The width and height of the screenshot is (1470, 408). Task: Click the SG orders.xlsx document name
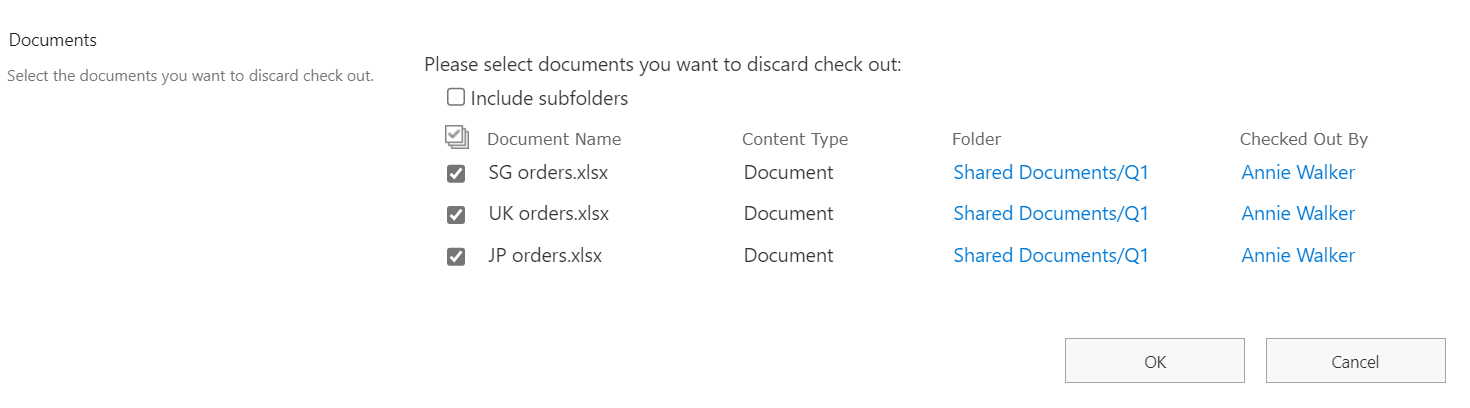click(548, 173)
